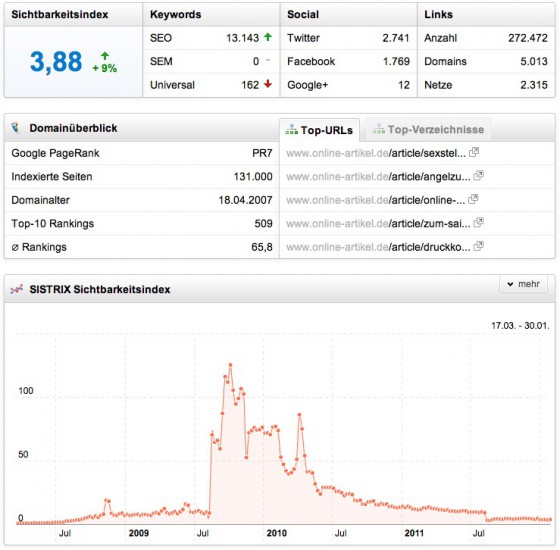The image size is (560, 550).
Task: Click the Anzahl links value 272.472
Action: (x=528, y=38)
